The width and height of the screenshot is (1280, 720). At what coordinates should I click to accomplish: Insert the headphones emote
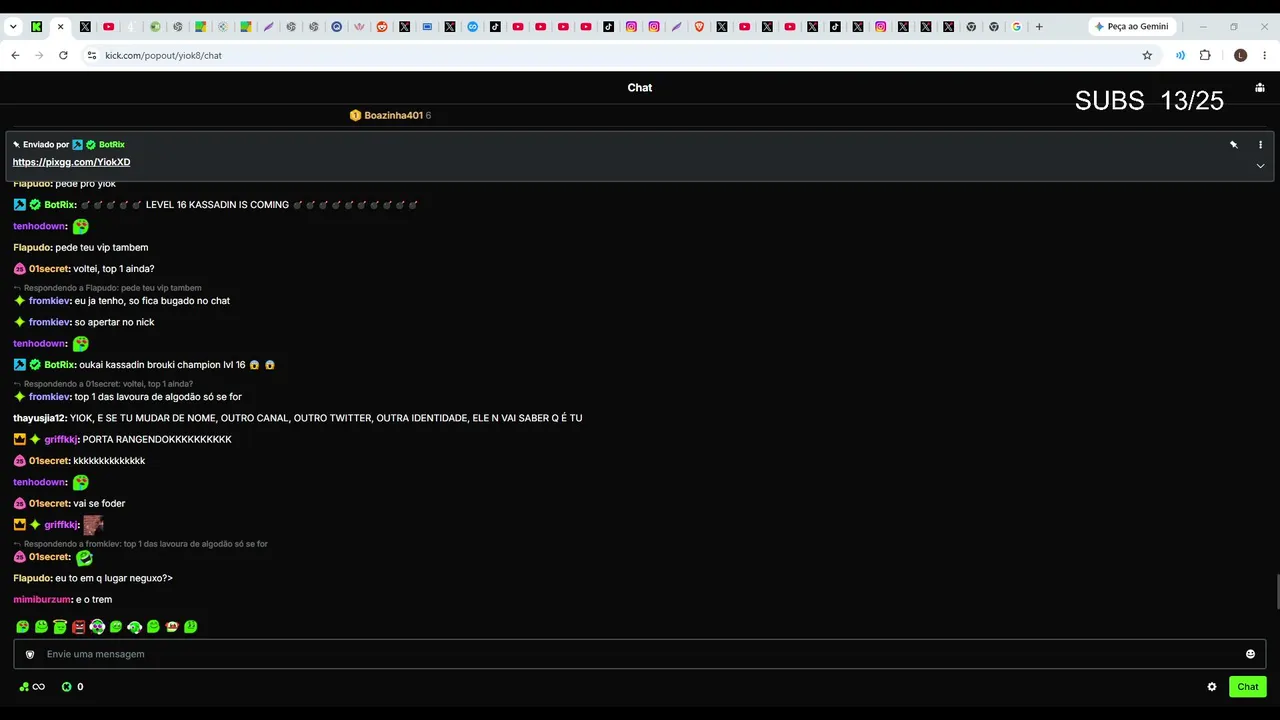tap(135, 627)
